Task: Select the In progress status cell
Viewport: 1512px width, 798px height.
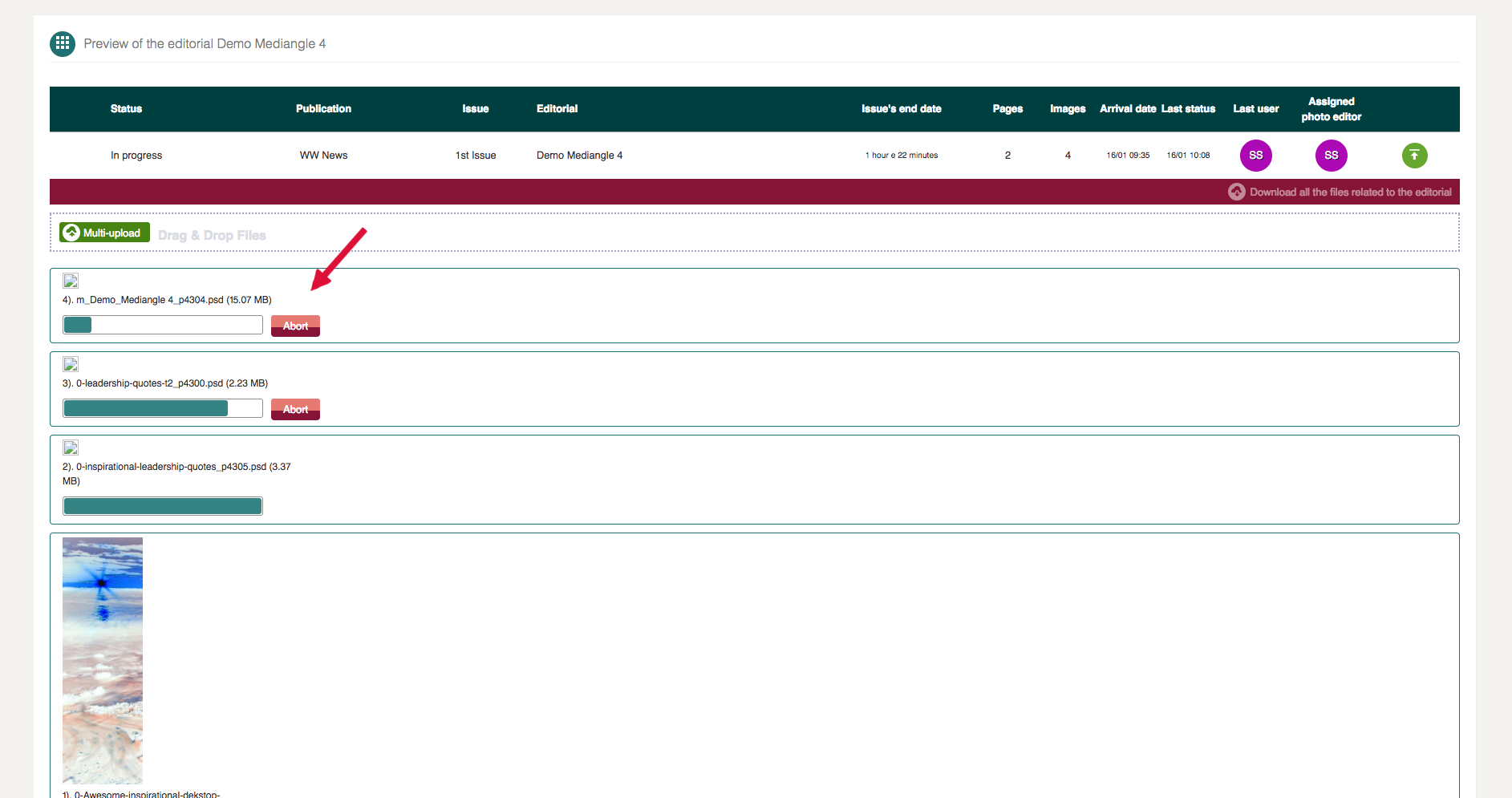Action: [136, 156]
